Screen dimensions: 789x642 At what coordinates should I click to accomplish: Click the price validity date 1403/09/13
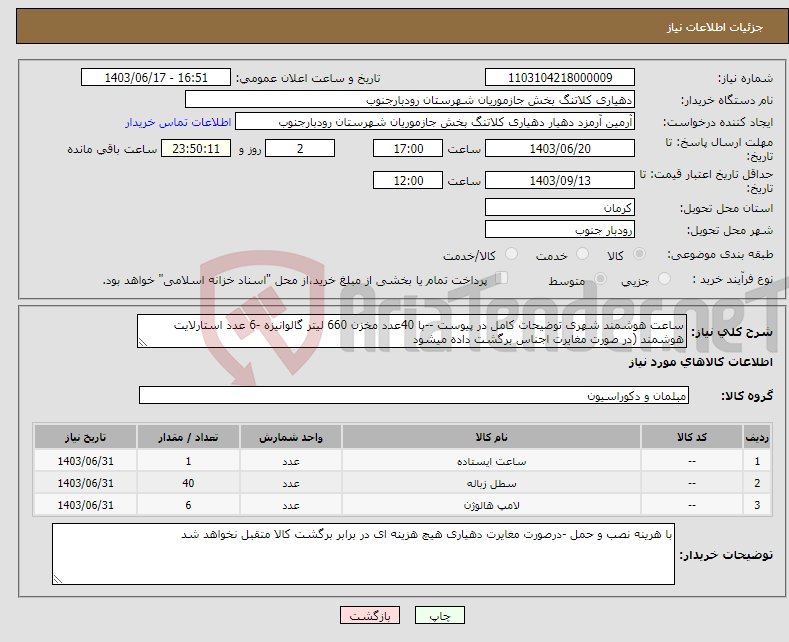click(560, 180)
